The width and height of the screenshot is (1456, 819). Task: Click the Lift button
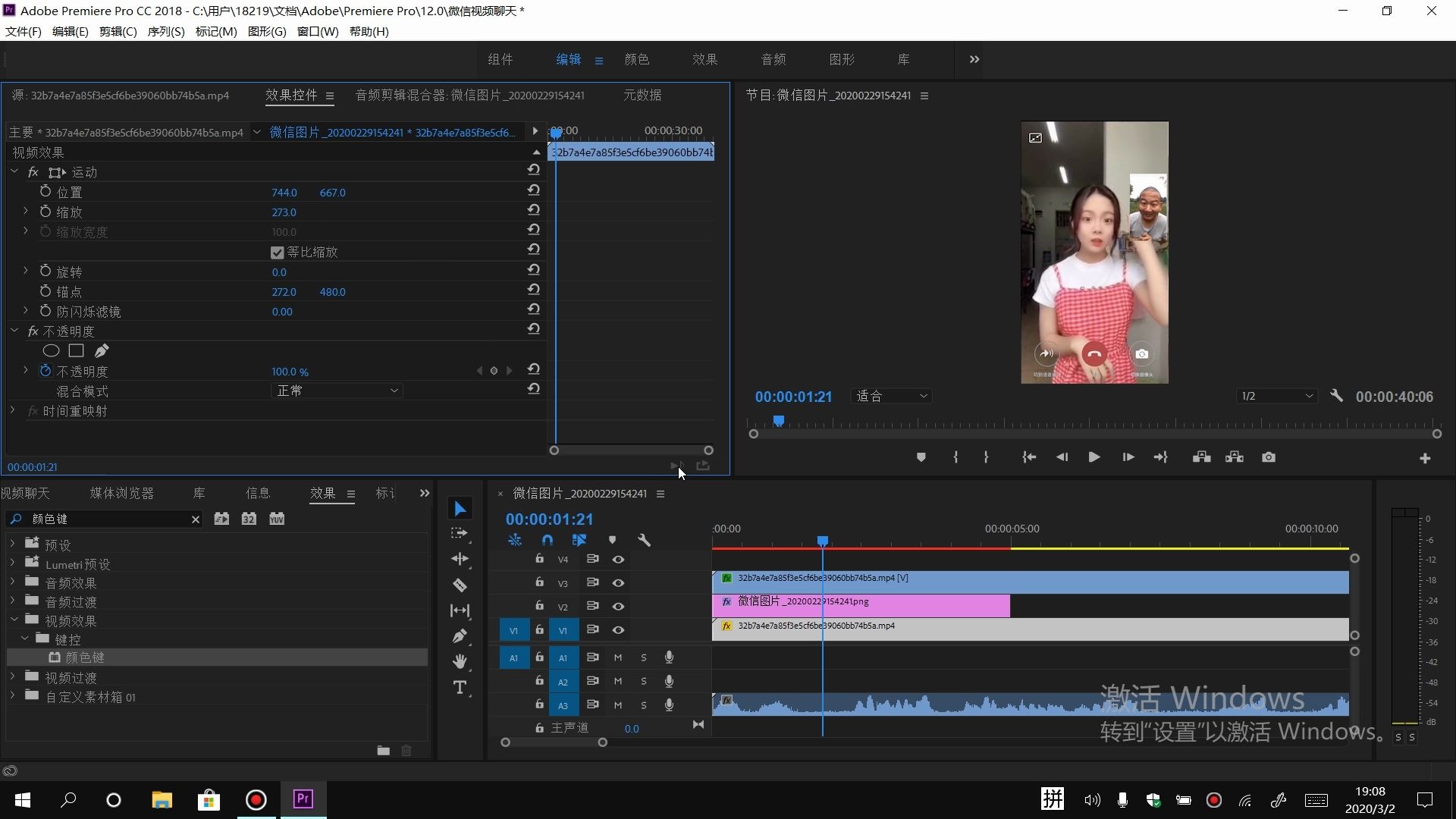[1201, 457]
